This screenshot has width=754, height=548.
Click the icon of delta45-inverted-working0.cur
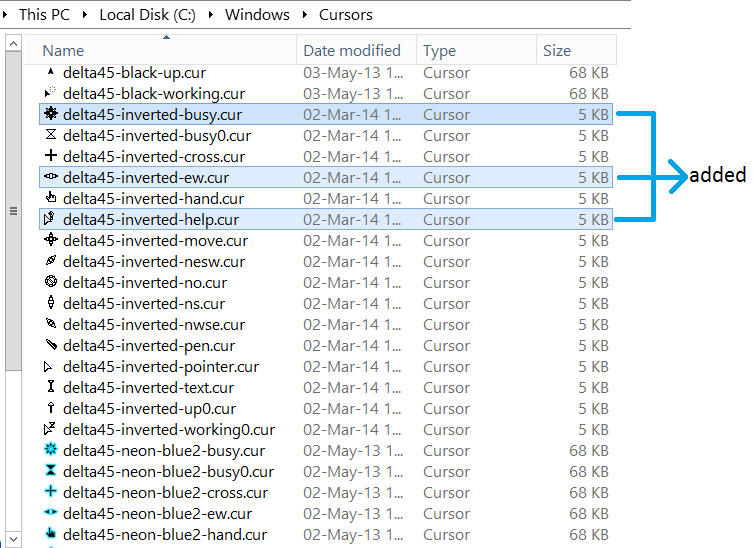50,428
